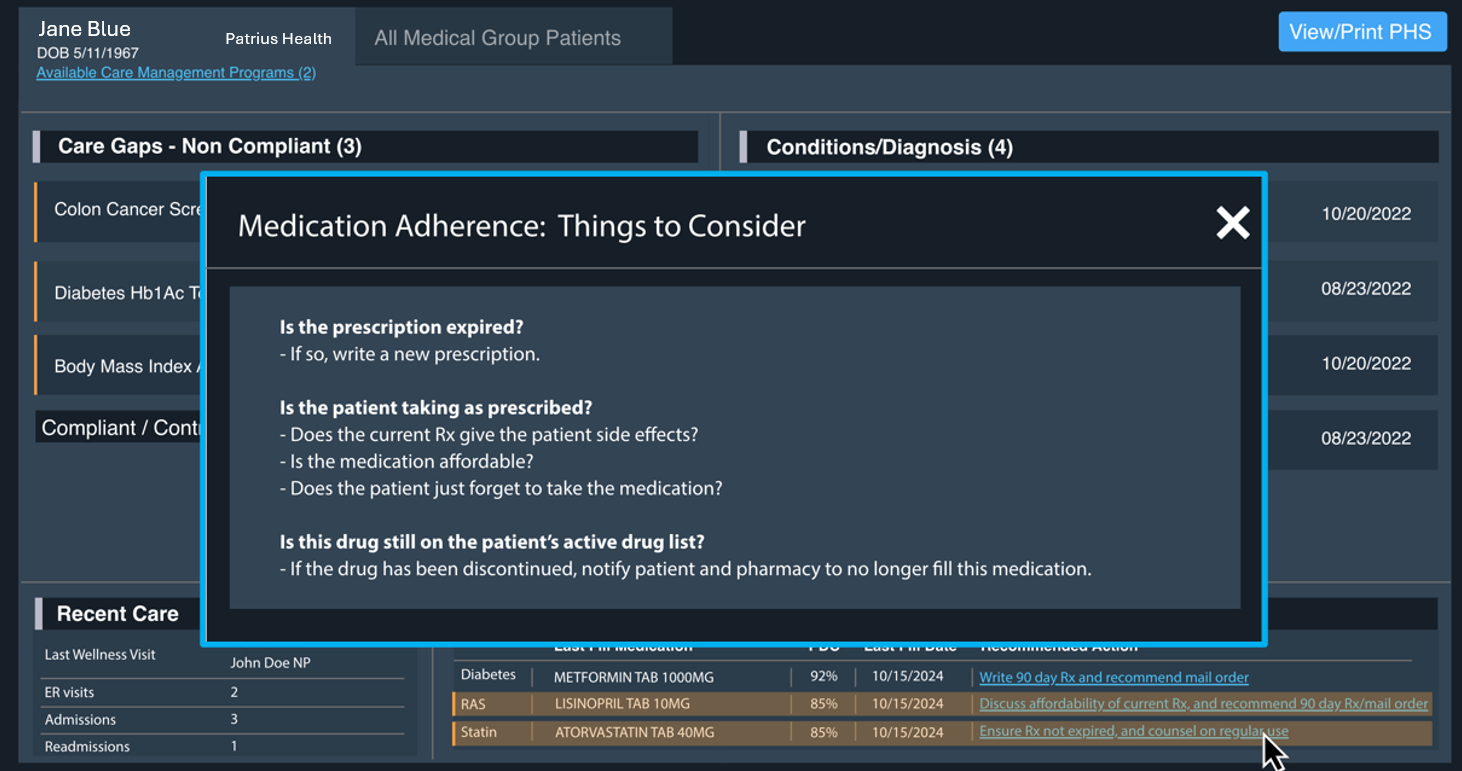Click Discuss affordability of current Rx link
This screenshot has width=1462, height=771.
pyautogui.click(x=1202, y=704)
